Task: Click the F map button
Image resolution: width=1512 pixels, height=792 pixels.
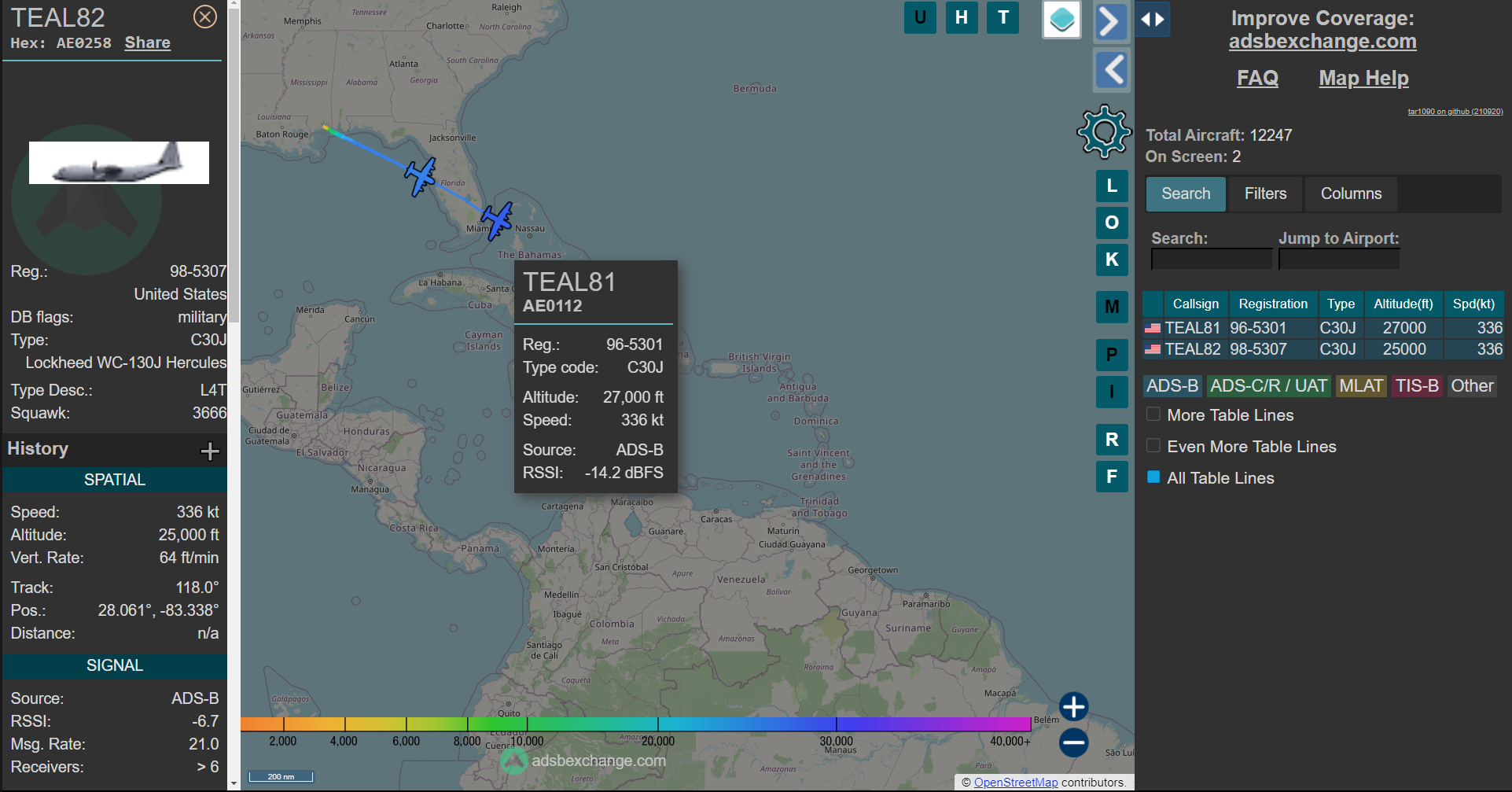Action: [1112, 477]
